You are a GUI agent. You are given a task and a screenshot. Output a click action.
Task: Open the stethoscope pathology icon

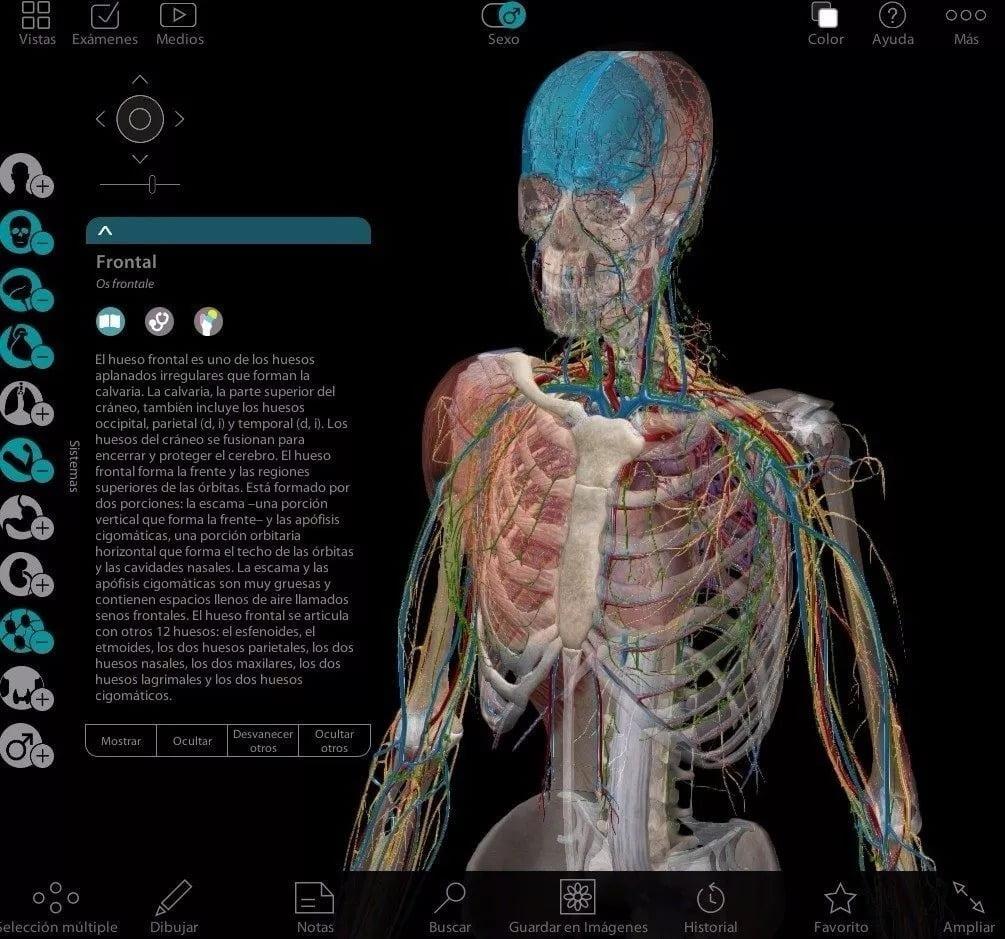(x=159, y=321)
